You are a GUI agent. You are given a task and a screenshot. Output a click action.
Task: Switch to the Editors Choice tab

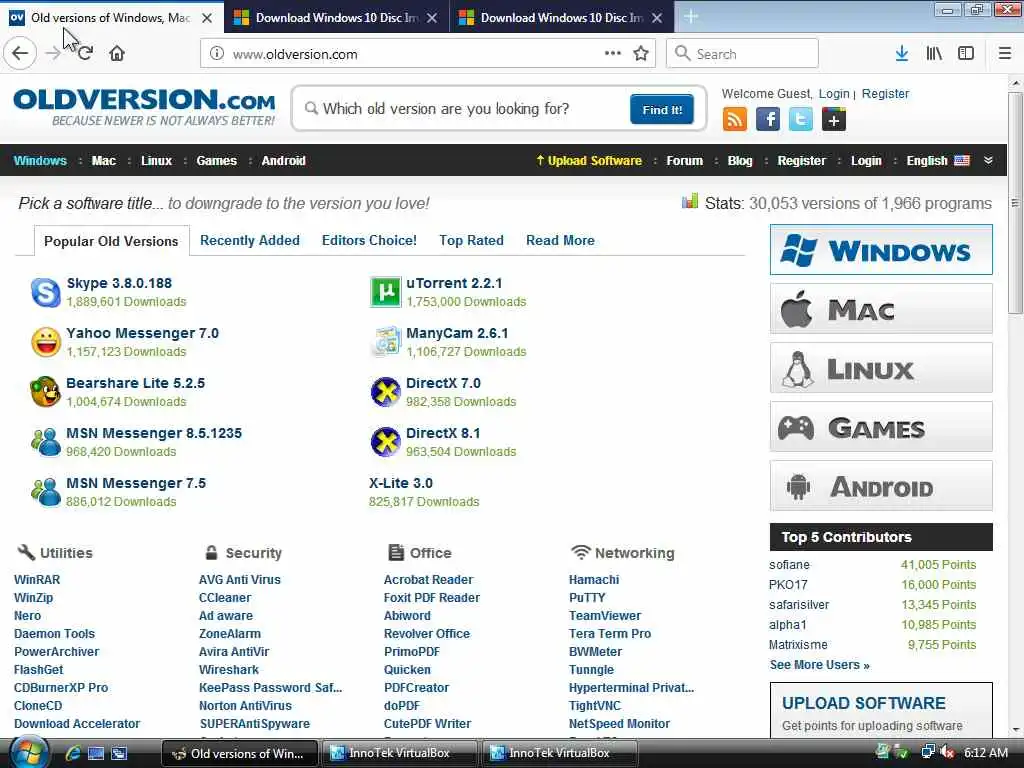pyautogui.click(x=369, y=240)
